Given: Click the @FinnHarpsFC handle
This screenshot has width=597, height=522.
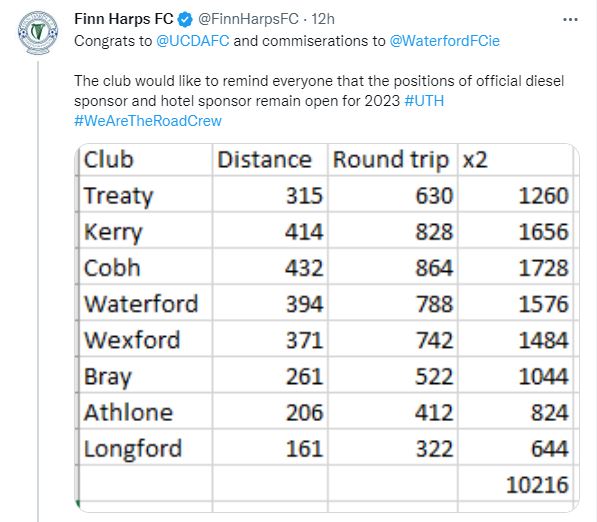Looking at the screenshot, I should [x=248, y=19].
